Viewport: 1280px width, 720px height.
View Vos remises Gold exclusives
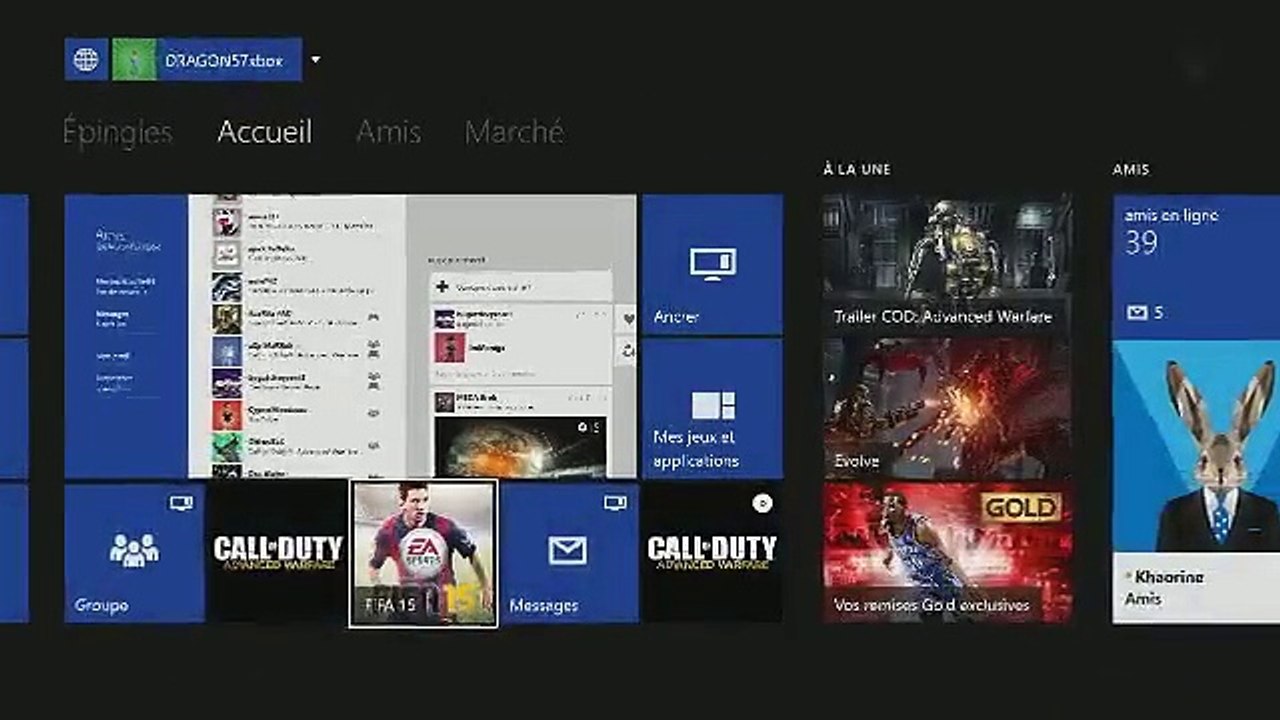pyautogui.click(x=947, y=553)
